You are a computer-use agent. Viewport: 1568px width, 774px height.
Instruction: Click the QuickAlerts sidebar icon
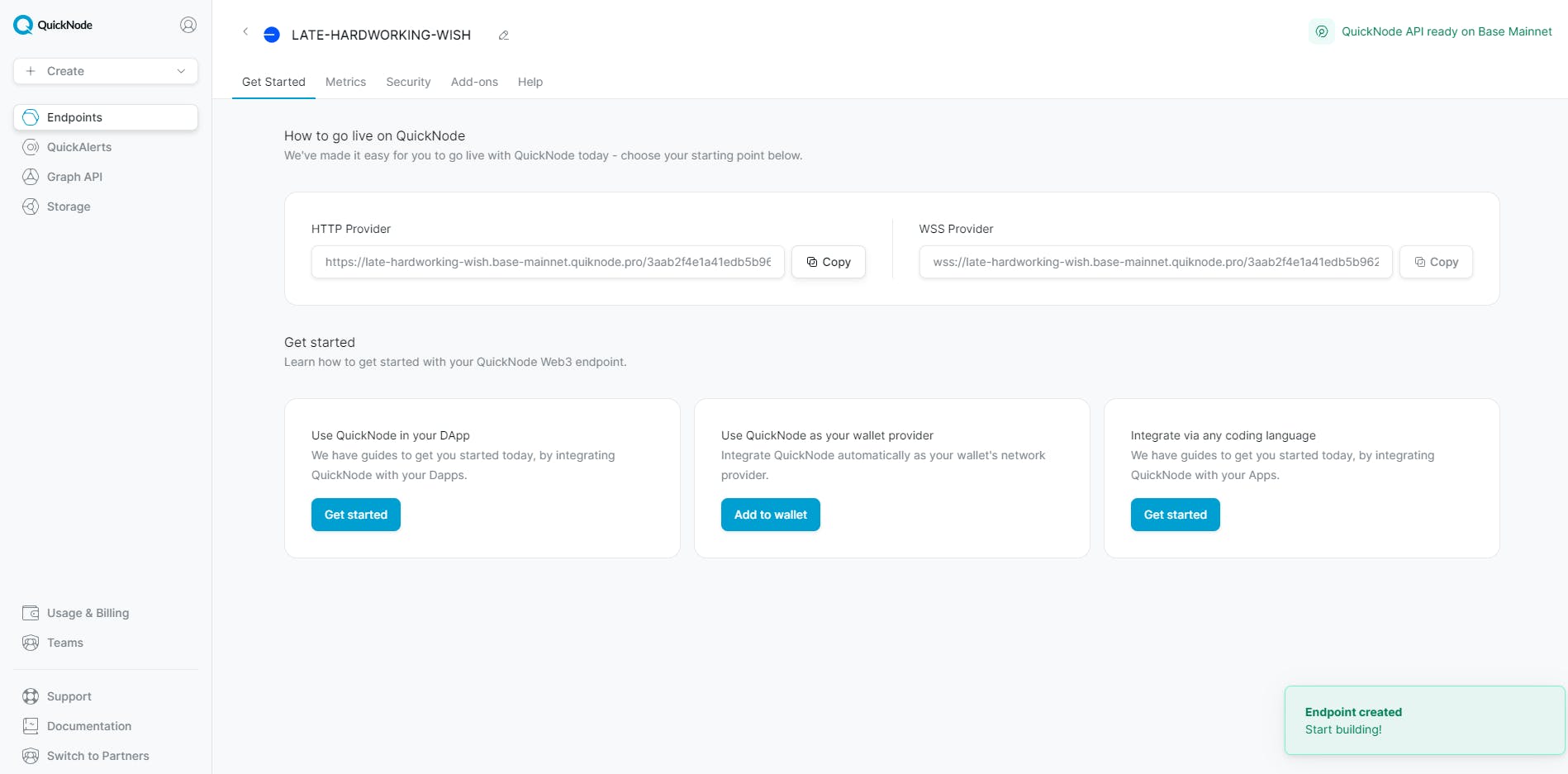click(31, 147)
